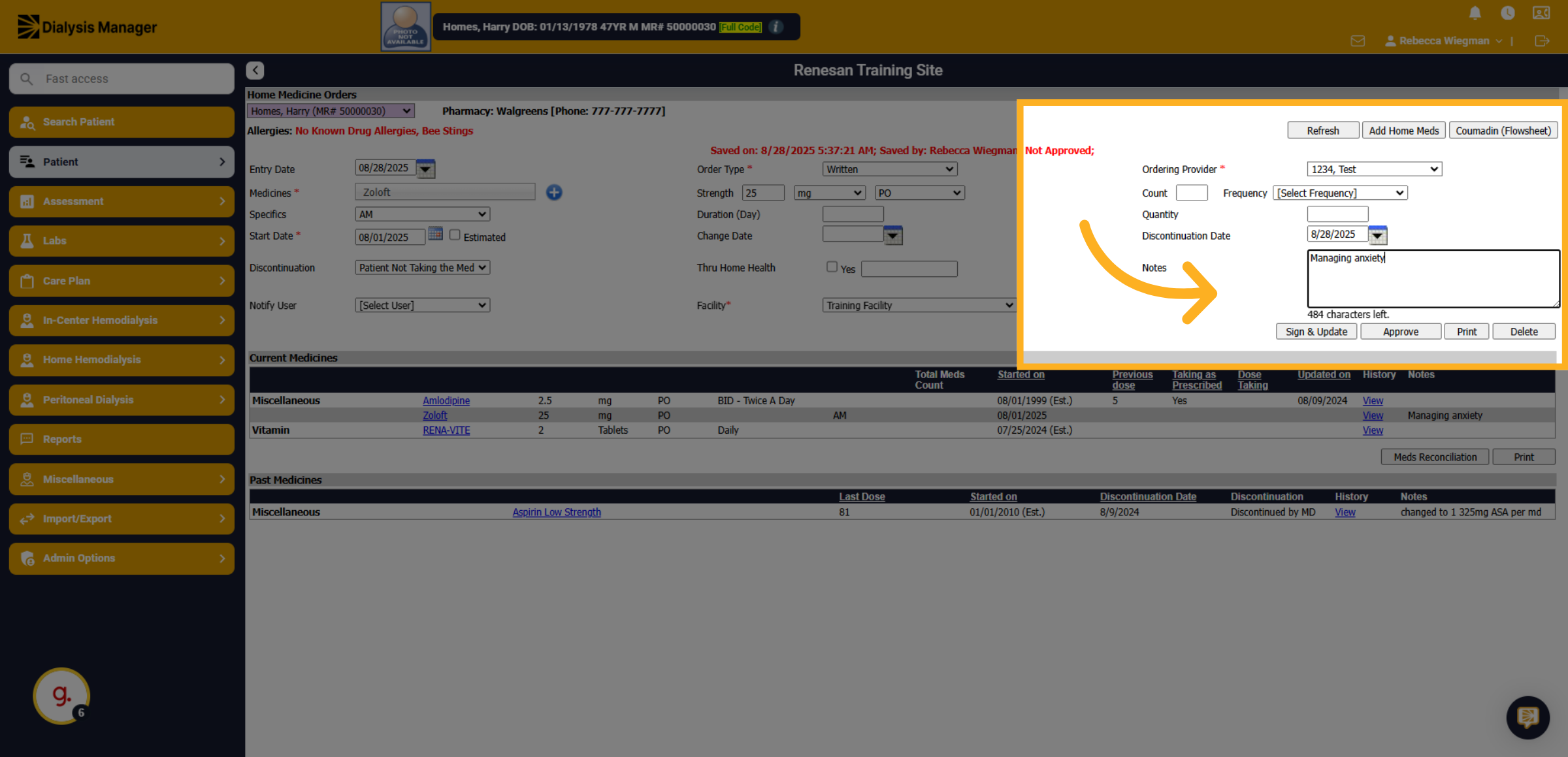Click the patient ID card icon
Screen dimensions: 1568x757
coord(1541,13)
